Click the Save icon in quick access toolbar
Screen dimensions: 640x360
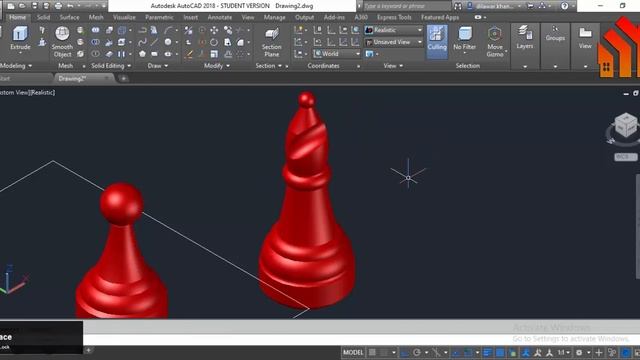tap(35, 6)
